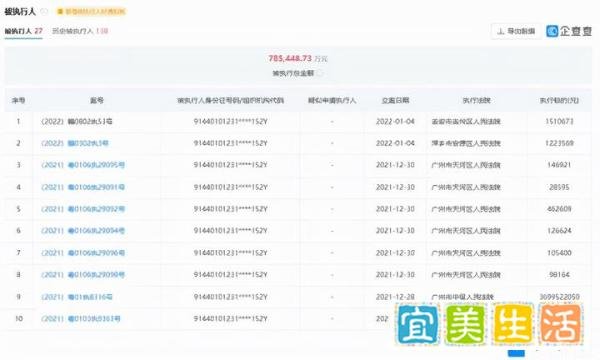Click row 2 filing date 2022-01-04

coord(395,143)
